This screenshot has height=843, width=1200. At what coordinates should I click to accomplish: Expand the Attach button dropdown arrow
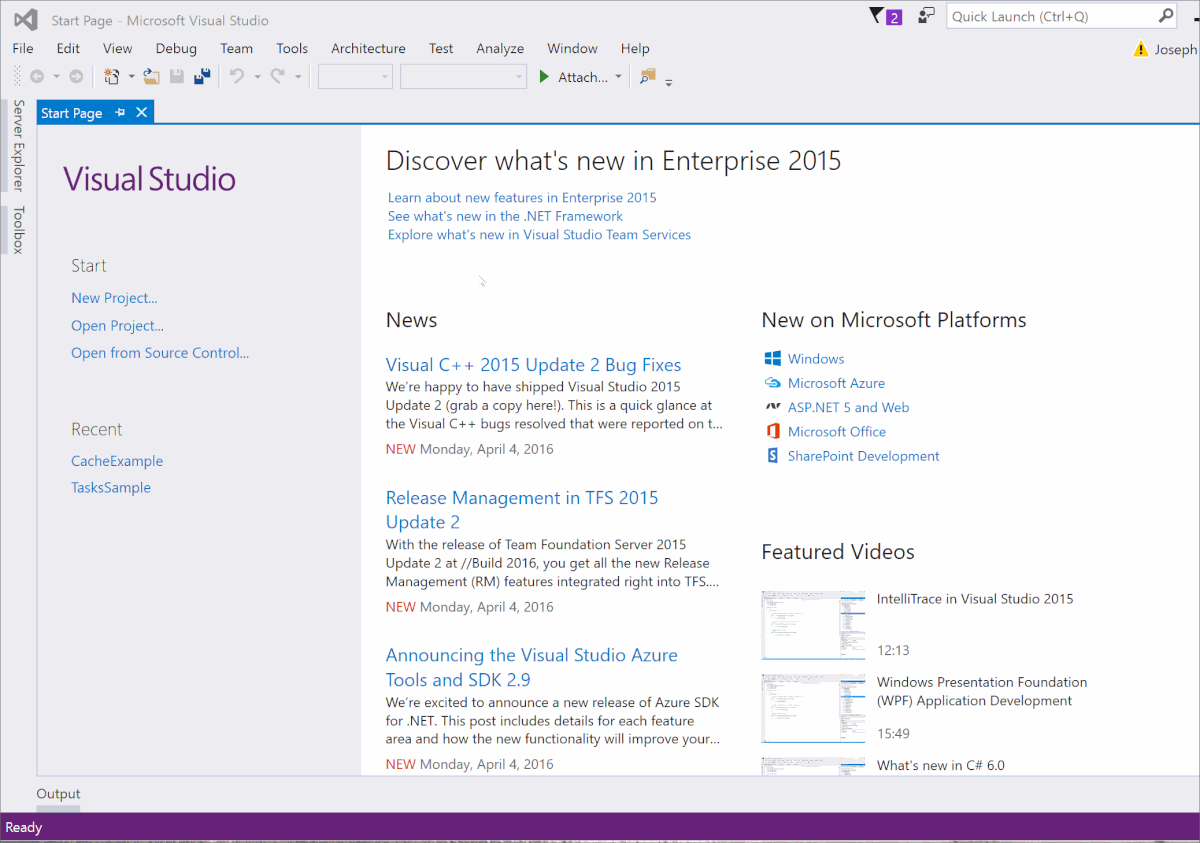[618, 77]
